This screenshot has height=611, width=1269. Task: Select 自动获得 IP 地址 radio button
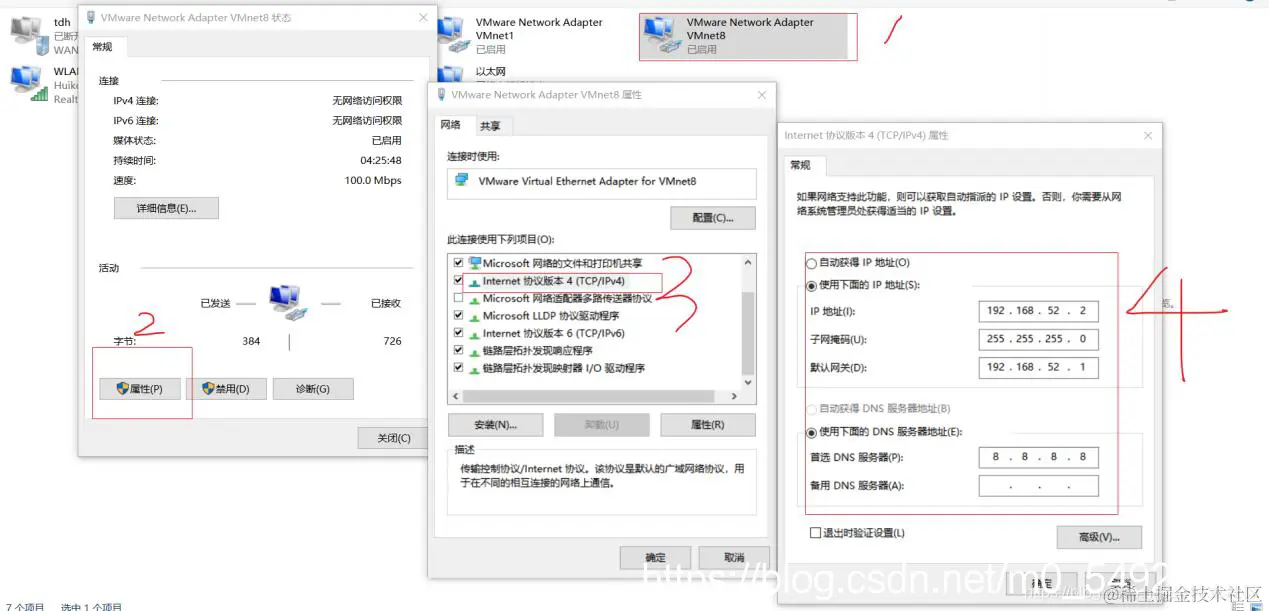tap(811, 263)
